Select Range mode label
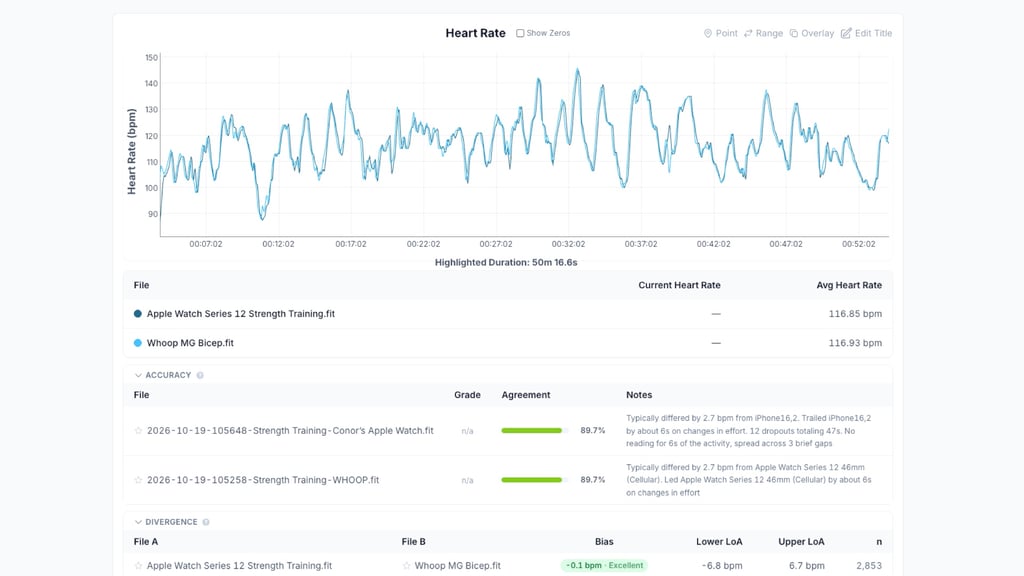The width and height of the screenshot is (1024, 576). (769, 33)
